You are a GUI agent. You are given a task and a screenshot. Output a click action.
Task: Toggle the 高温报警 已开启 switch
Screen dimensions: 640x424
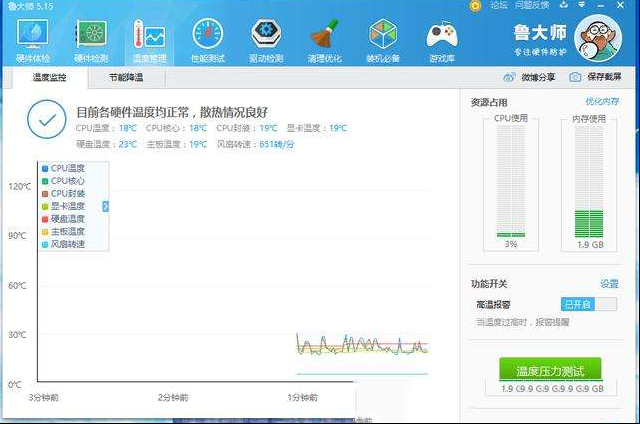click(x=589, y=304)
